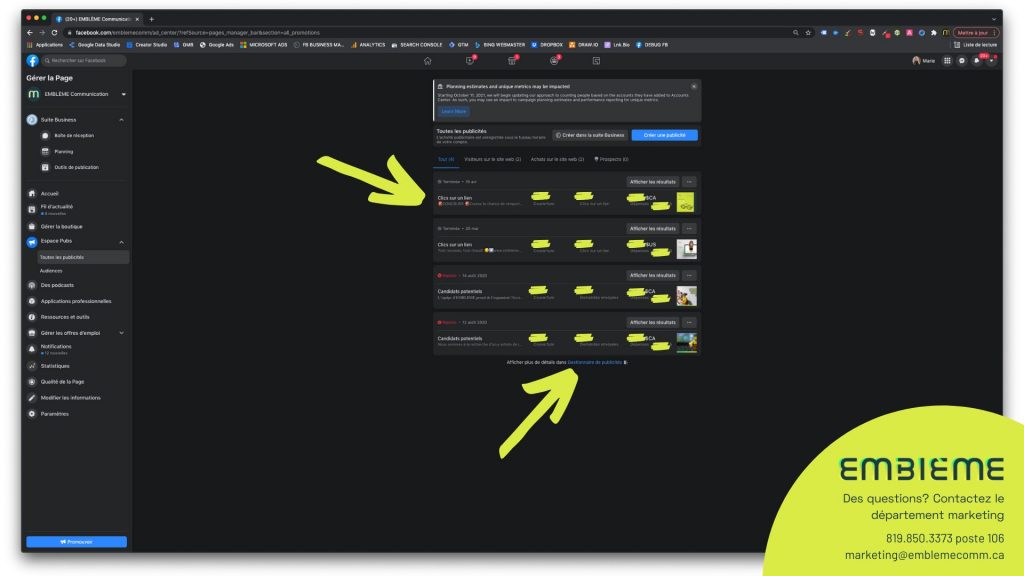
Task: Click Afficher les résultats for the 19 avr ad
Action: tap(652, 182)
